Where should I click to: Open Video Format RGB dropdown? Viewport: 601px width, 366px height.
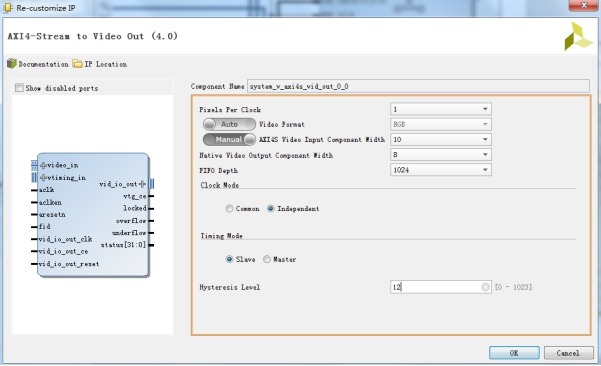point(441,124)
